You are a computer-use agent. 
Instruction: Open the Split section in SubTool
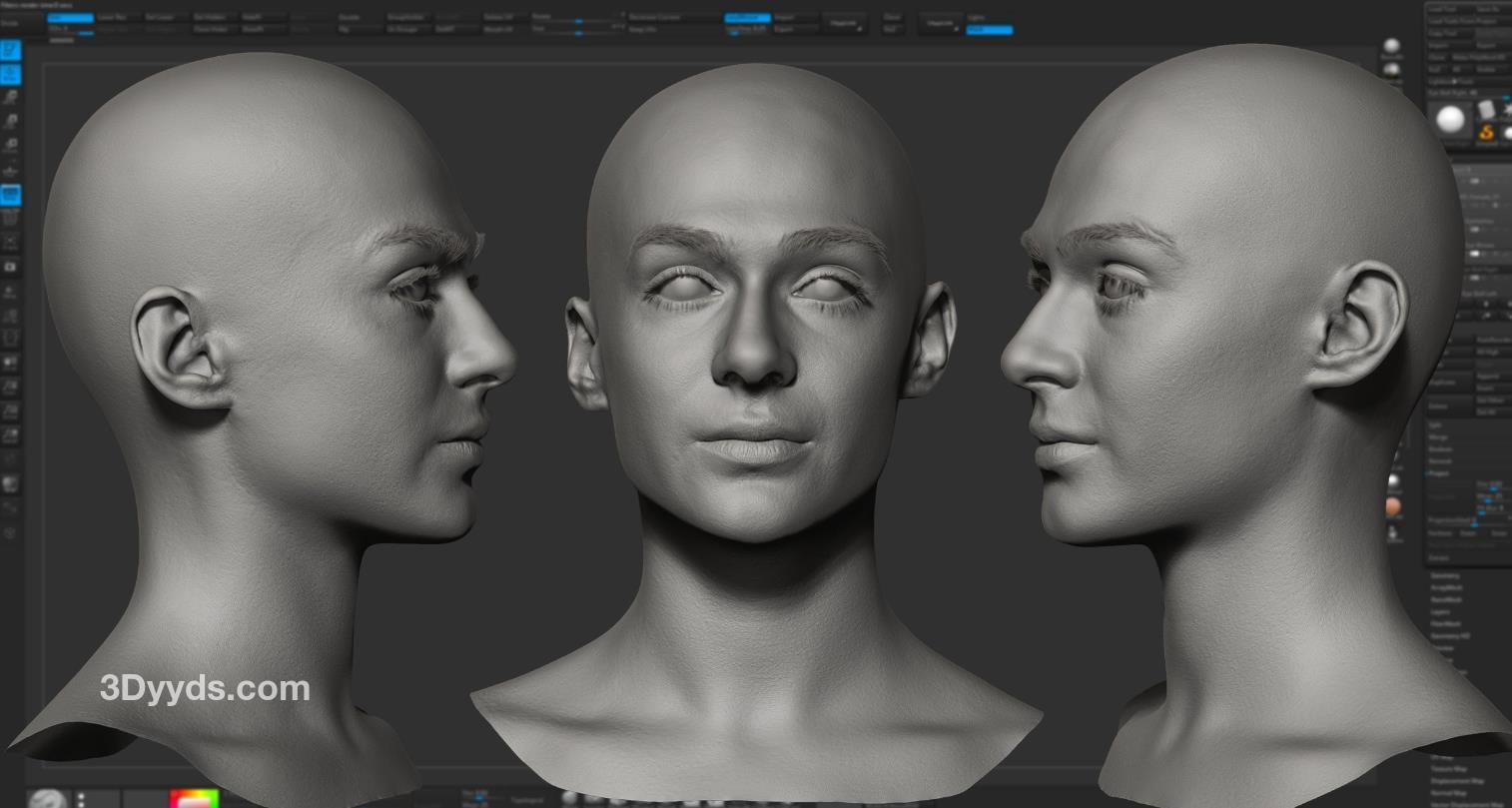(1435, 424)
